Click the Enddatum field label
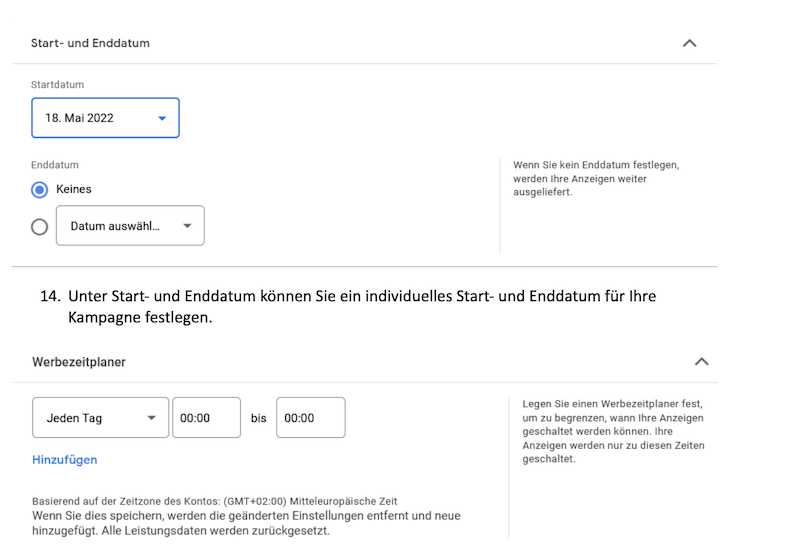This screenshot has width=800, height=558. (55, 164)
